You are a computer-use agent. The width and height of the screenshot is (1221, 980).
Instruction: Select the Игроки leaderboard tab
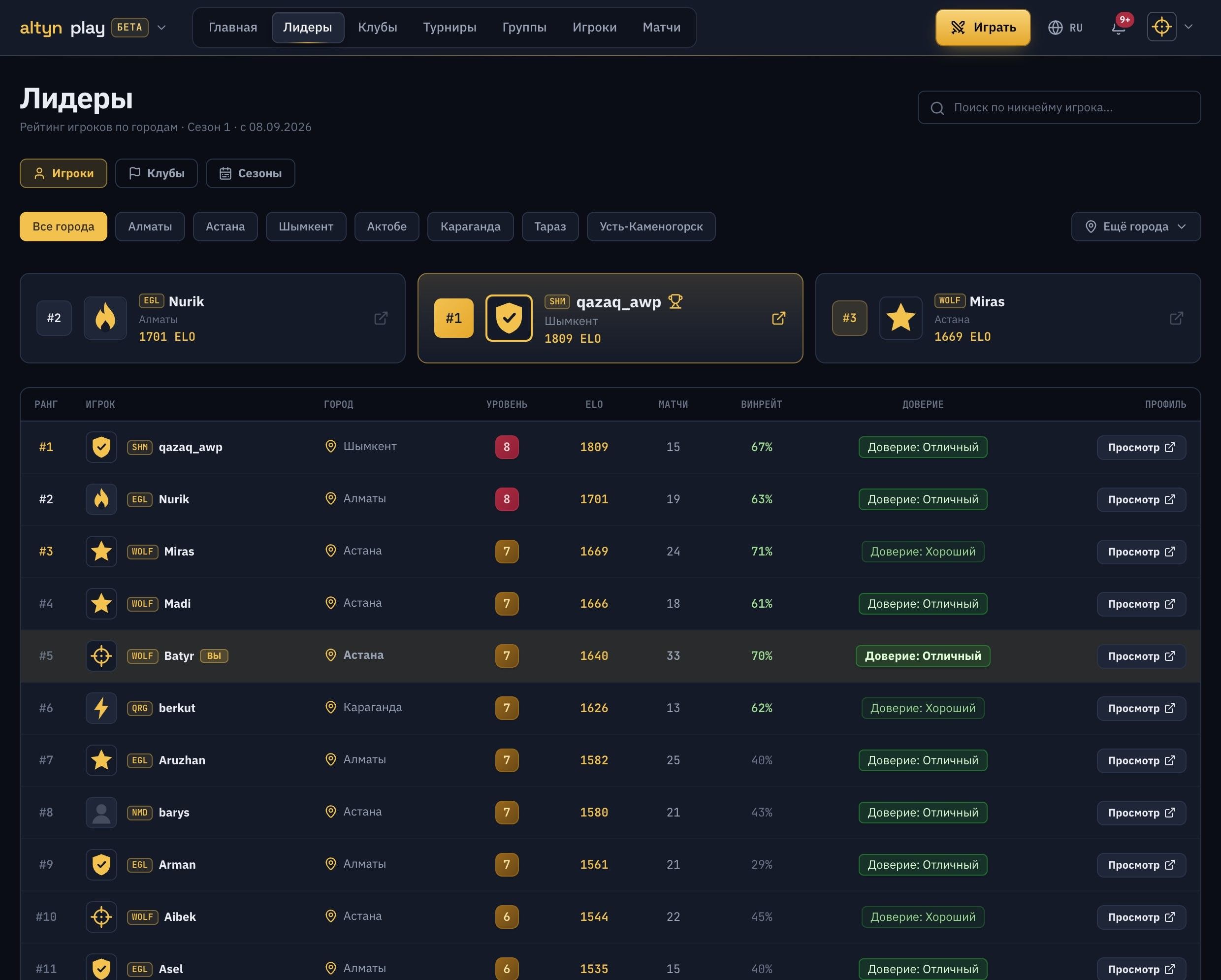tap(64, 173)
